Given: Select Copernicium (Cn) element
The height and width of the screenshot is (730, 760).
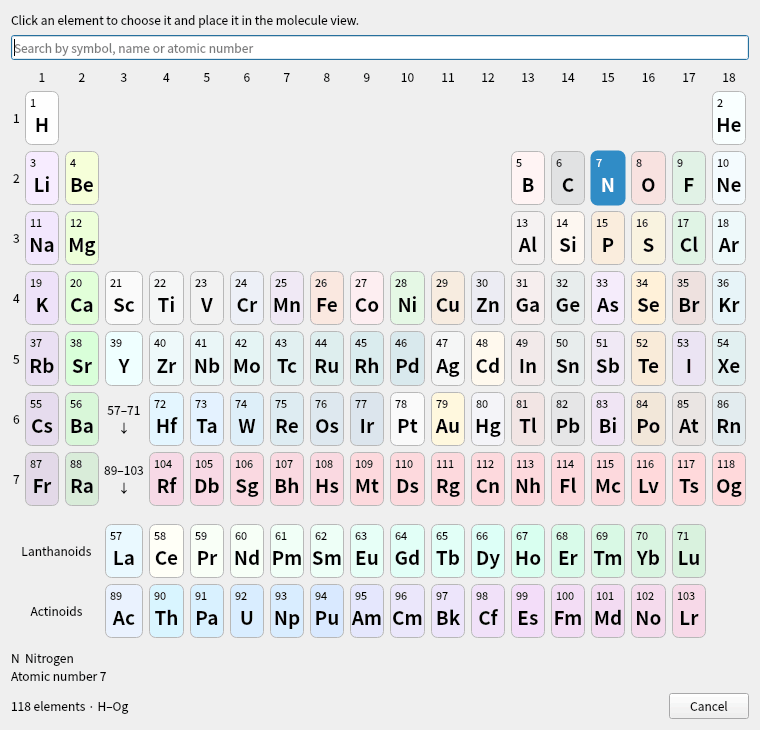Looking at the screenshot, I should point(488,479).
